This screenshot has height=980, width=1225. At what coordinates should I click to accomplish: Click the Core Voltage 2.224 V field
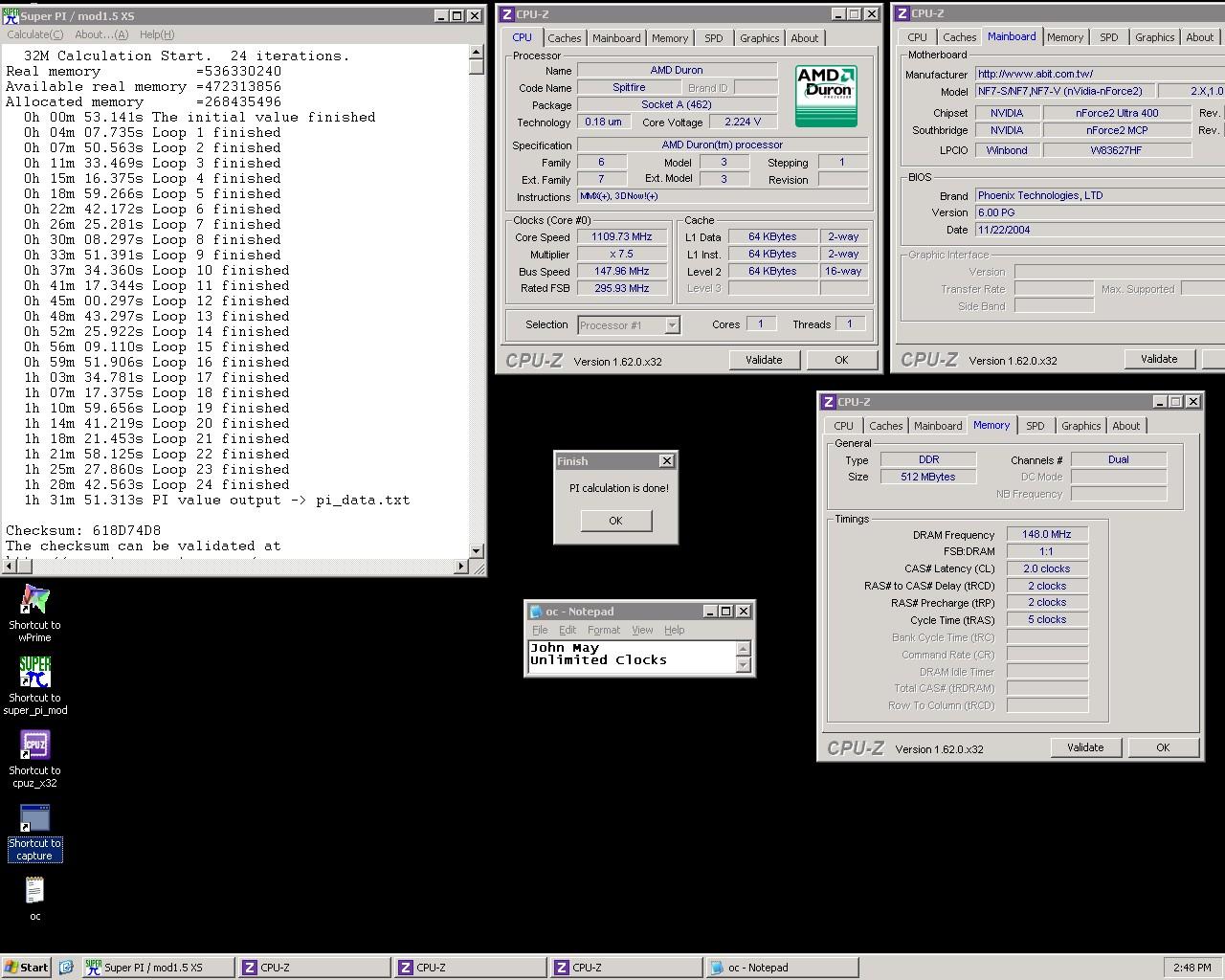click(743, 122)
